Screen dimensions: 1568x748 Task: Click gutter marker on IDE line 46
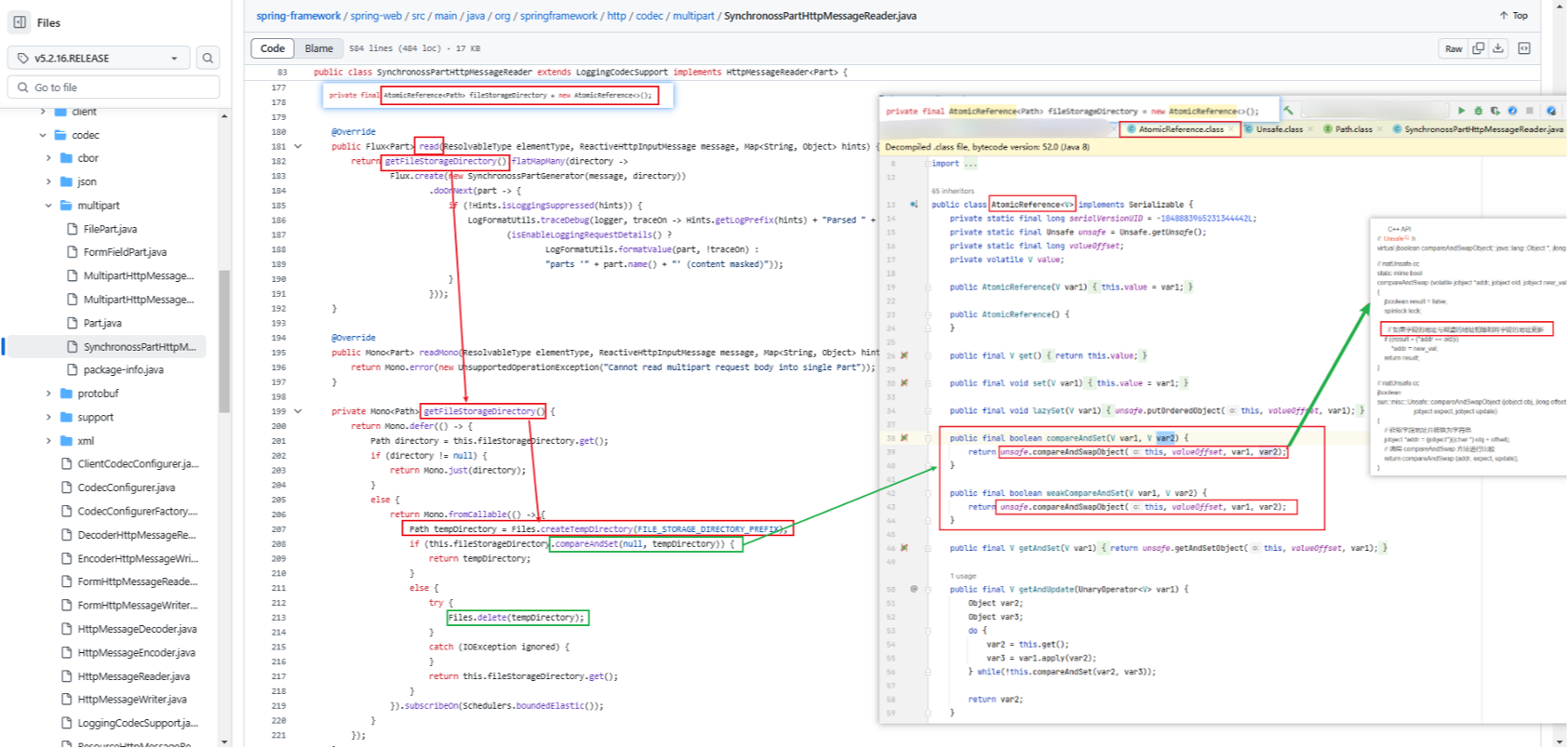point(904,548)
